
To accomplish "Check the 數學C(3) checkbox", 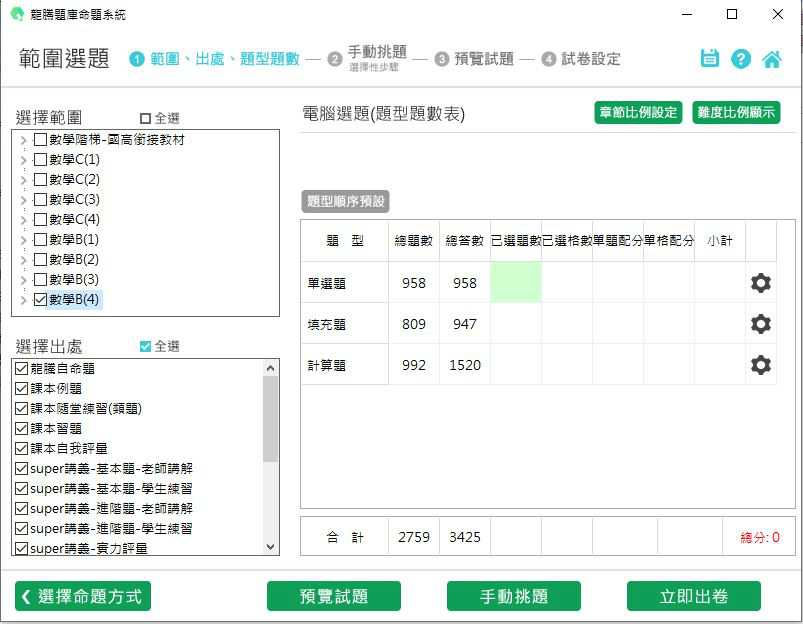I will pyautogui.click(x=40, y=199).
